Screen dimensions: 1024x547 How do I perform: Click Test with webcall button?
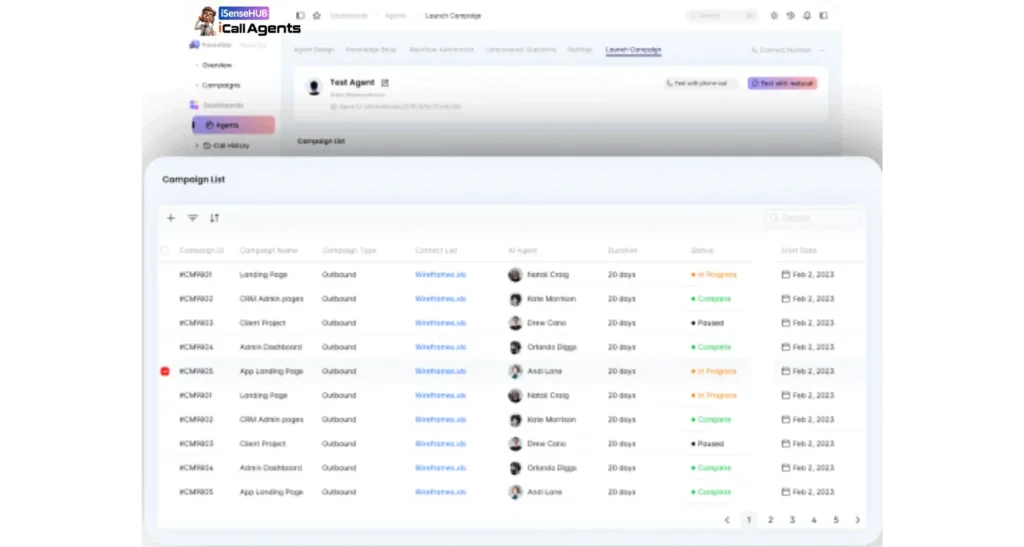782,84
